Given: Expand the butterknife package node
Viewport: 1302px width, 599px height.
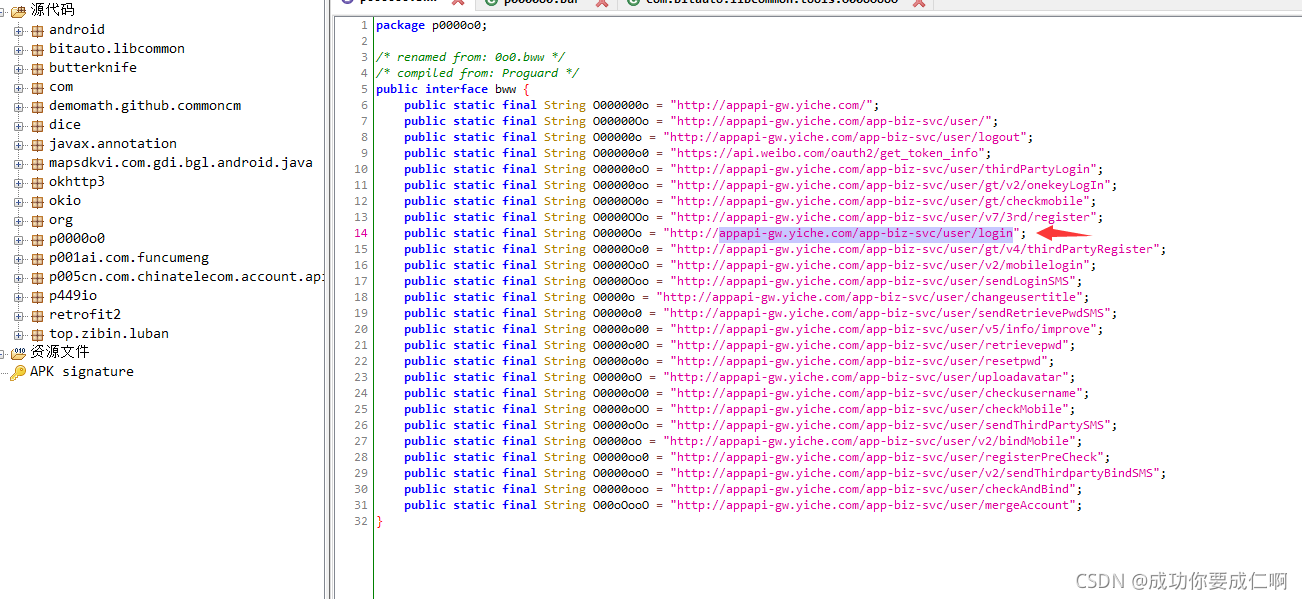Looking at the screenshot, I should (x=18, y=68).
